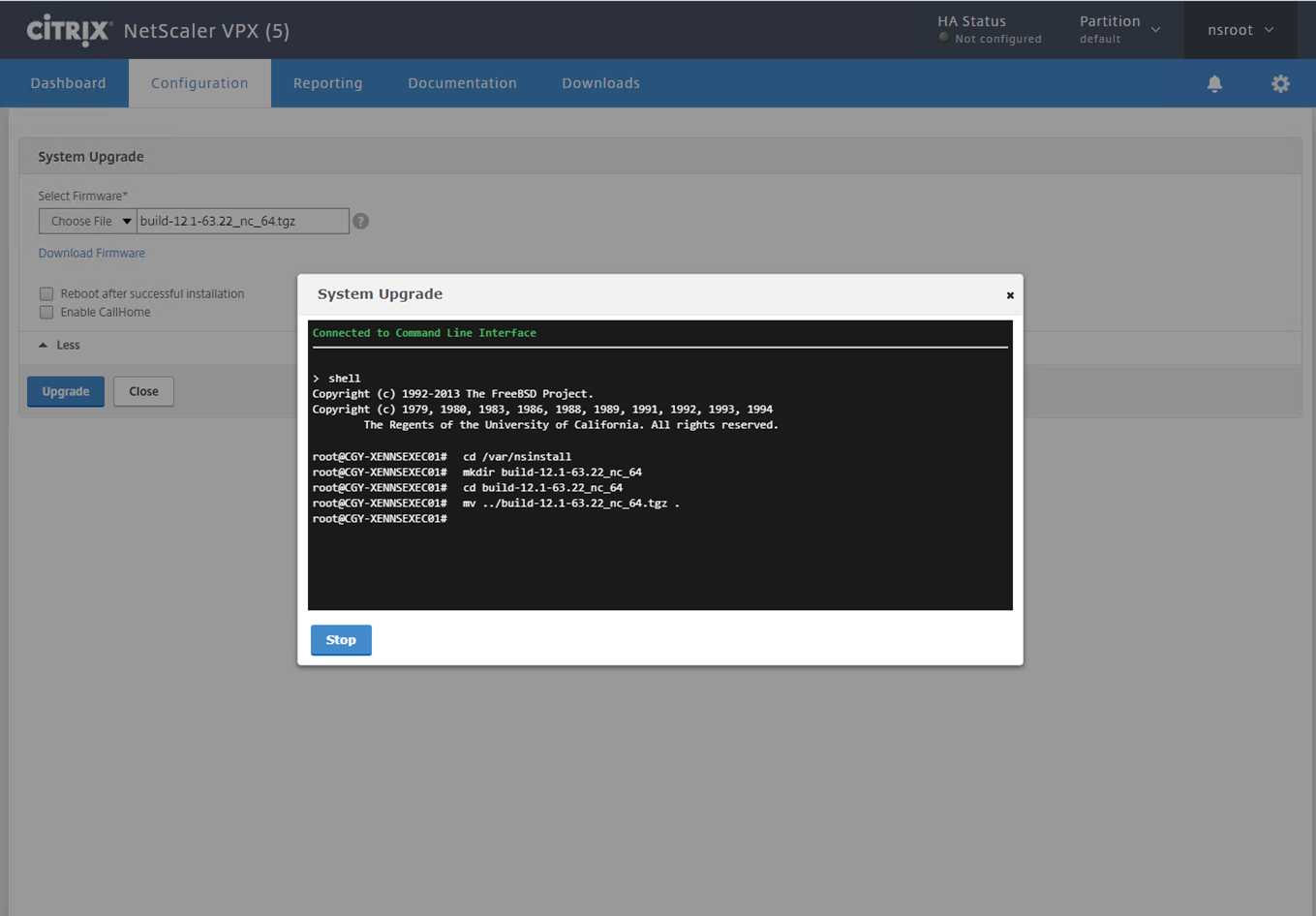Open the Reporting tab
Image resolution: width=1316 pixels, height=916 pixels.
coord(328,83)
